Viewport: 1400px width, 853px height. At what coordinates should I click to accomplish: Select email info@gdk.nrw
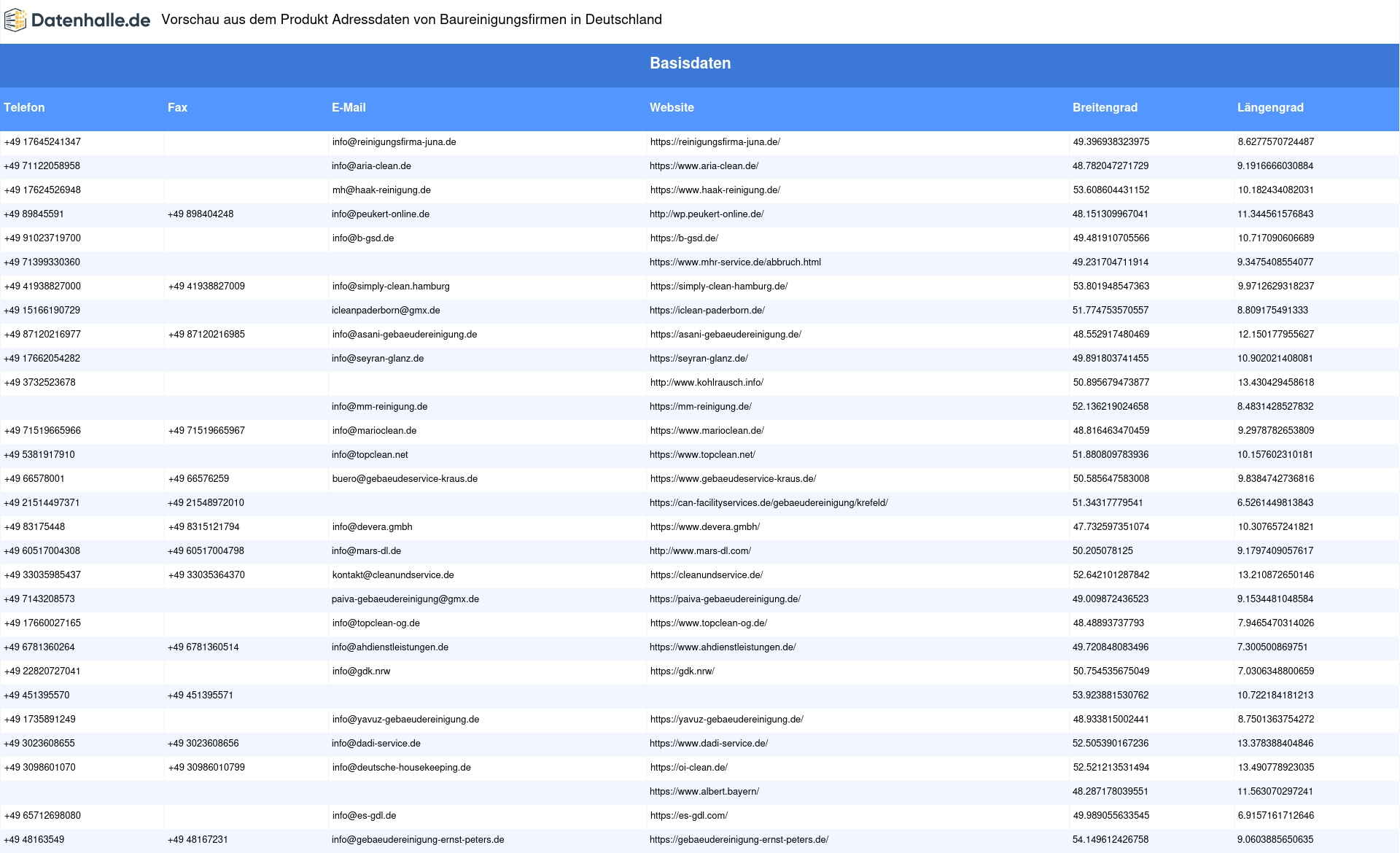[x=361, y=671]
